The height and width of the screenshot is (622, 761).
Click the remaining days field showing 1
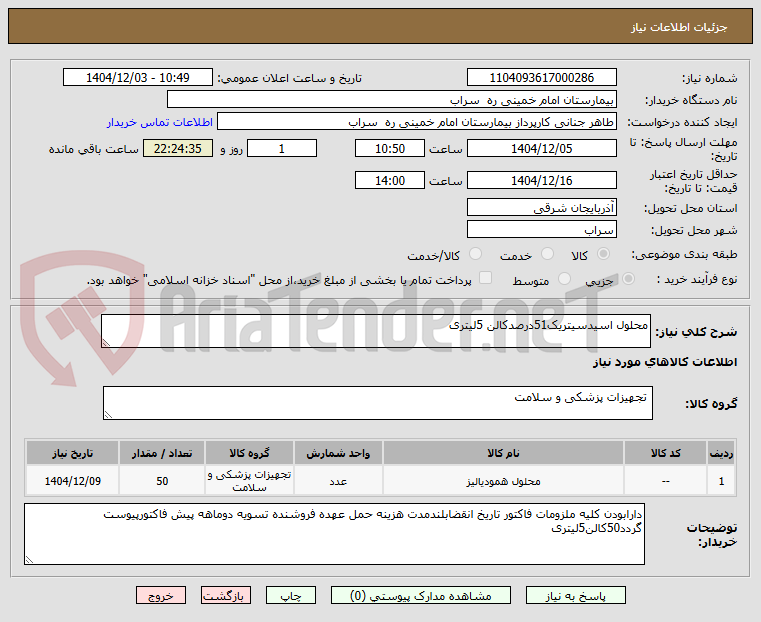pos(282,148)
